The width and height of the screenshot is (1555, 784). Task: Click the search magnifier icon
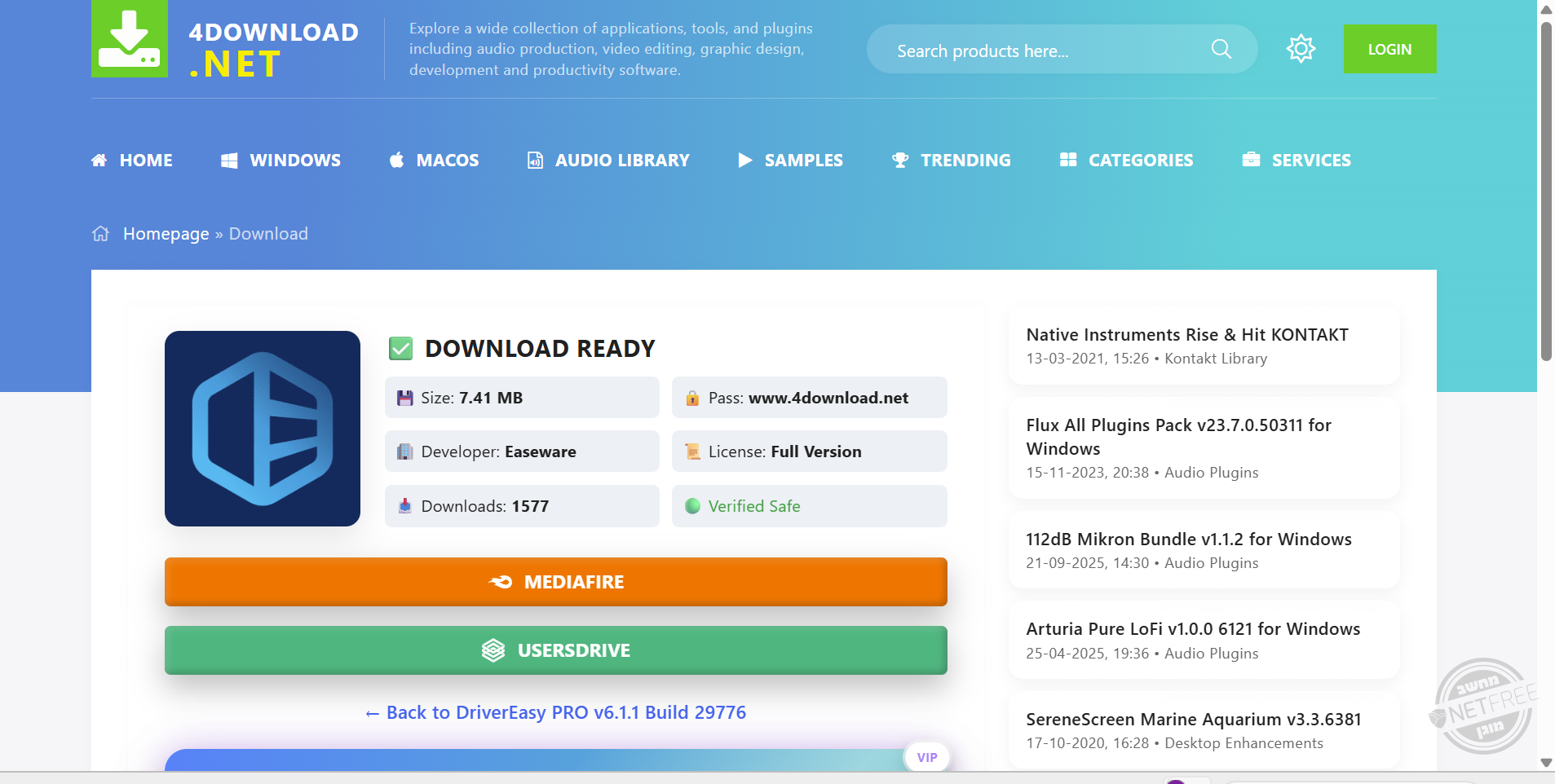click(1221, 49)
